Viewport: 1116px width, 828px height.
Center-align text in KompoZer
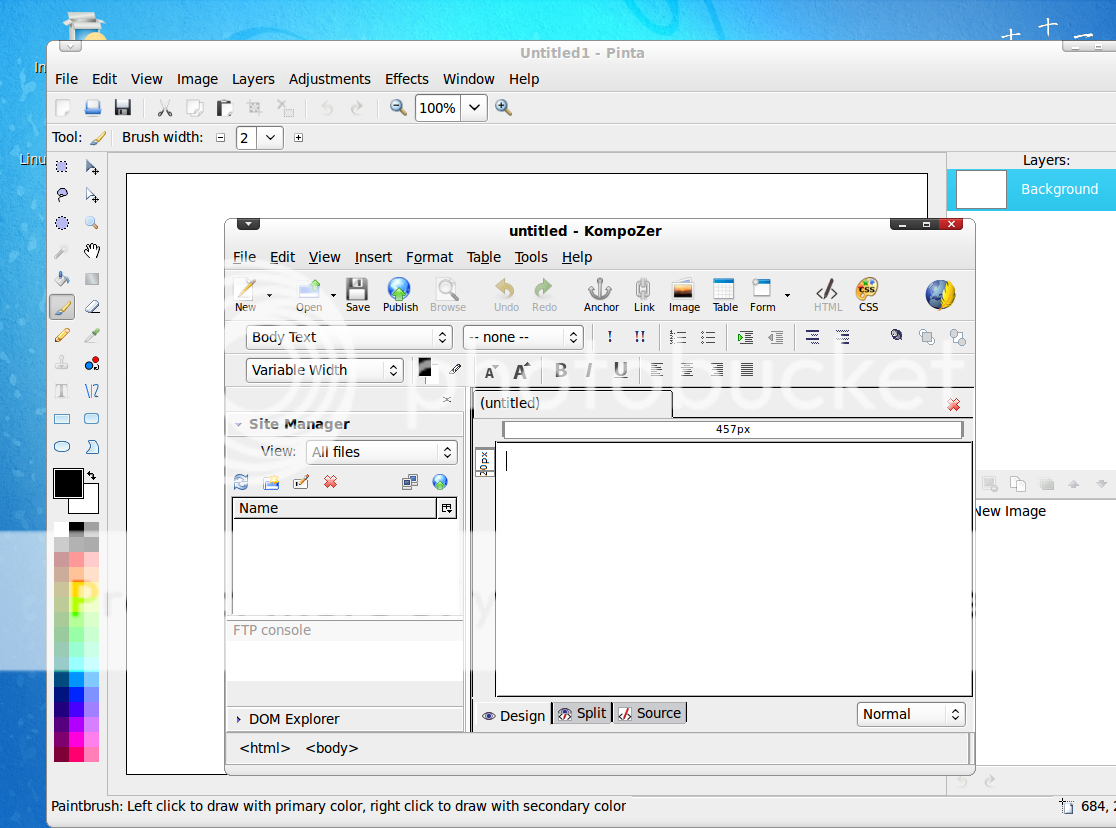pyautogui.click(x=686, y=370)
